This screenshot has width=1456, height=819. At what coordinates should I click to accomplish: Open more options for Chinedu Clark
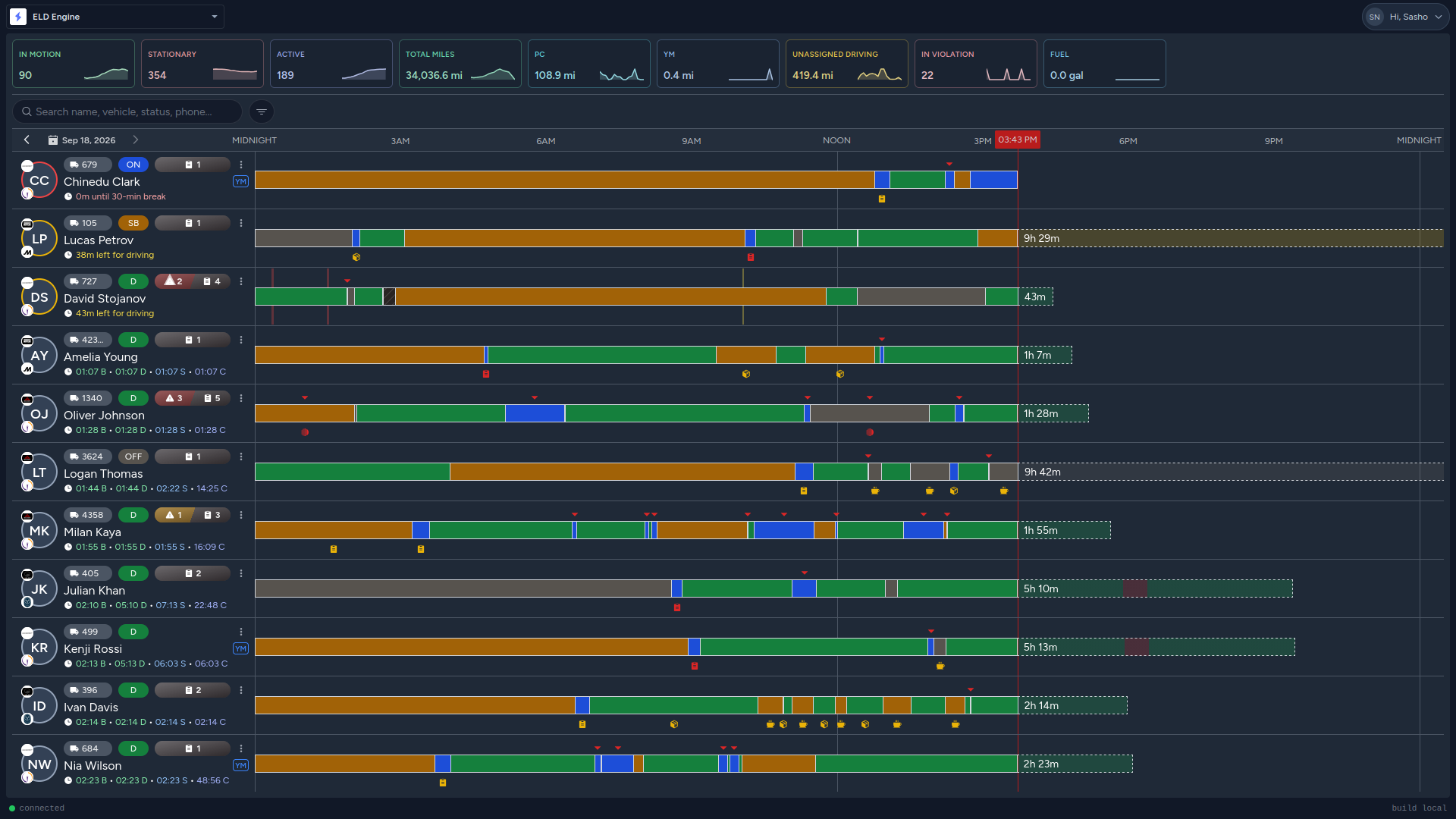(241, 165)
